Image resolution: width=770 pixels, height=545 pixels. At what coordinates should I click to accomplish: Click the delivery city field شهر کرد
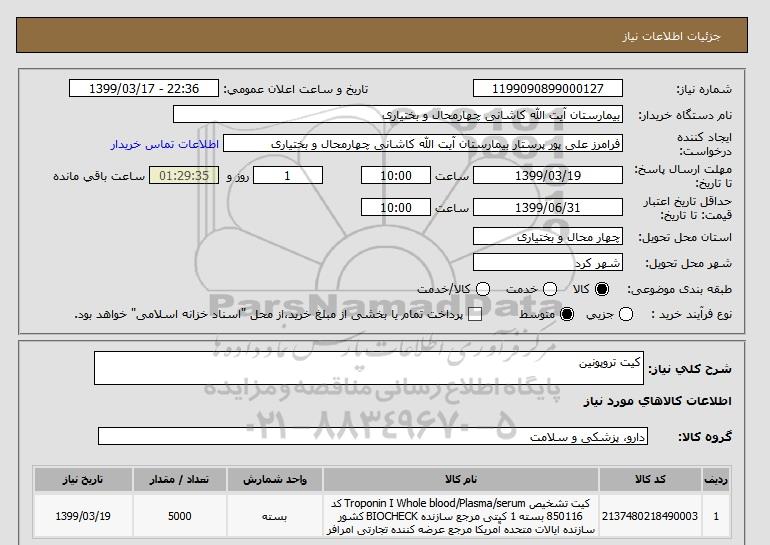click(x=548, y=263)
